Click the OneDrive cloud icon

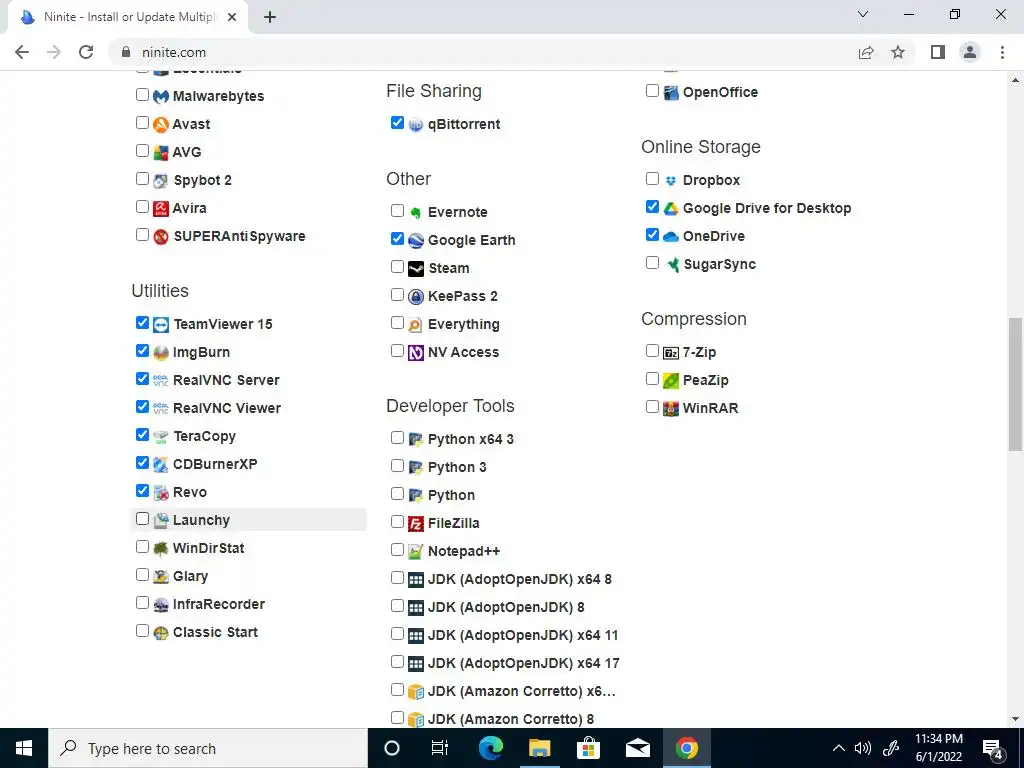(671, 236)
